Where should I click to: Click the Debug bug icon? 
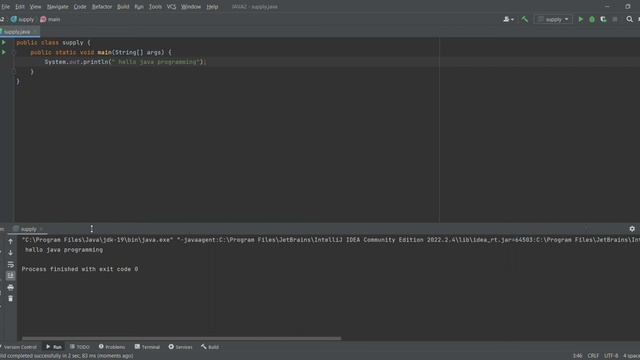[x=592, y=19]
